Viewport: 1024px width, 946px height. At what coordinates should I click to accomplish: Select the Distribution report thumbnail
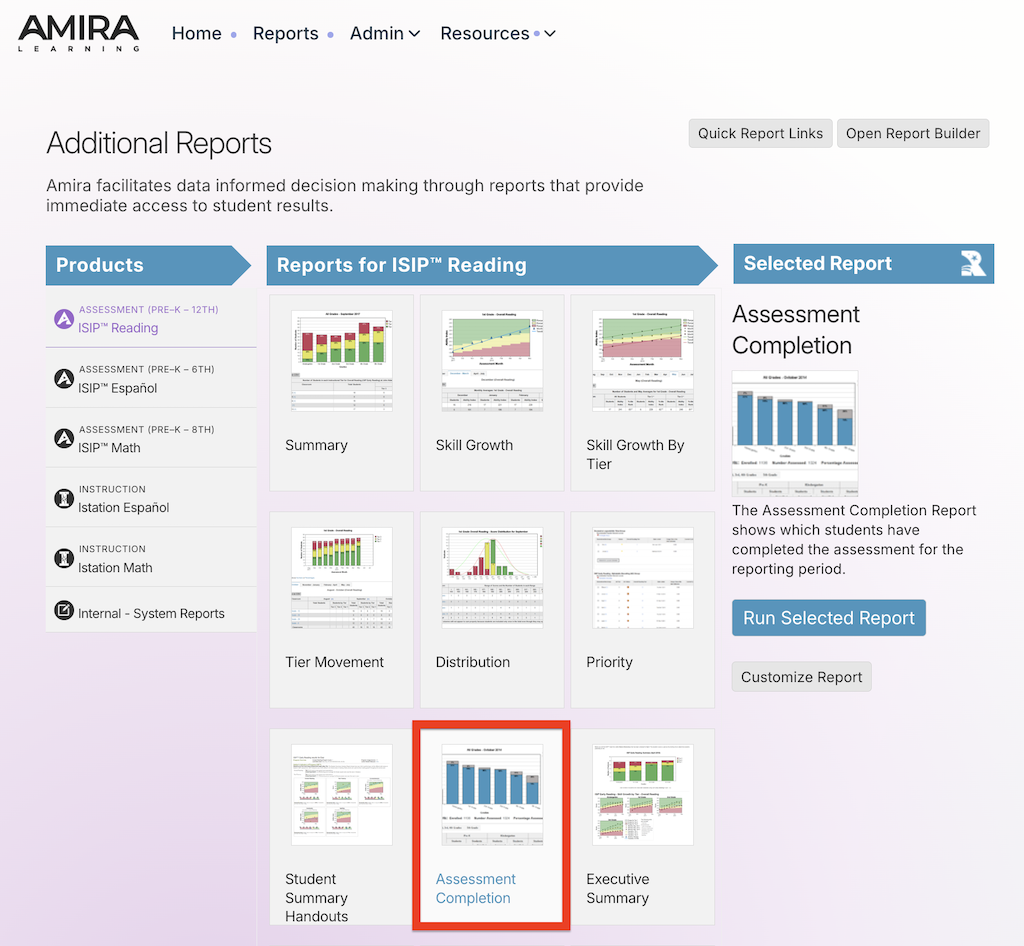coord(492,578)
